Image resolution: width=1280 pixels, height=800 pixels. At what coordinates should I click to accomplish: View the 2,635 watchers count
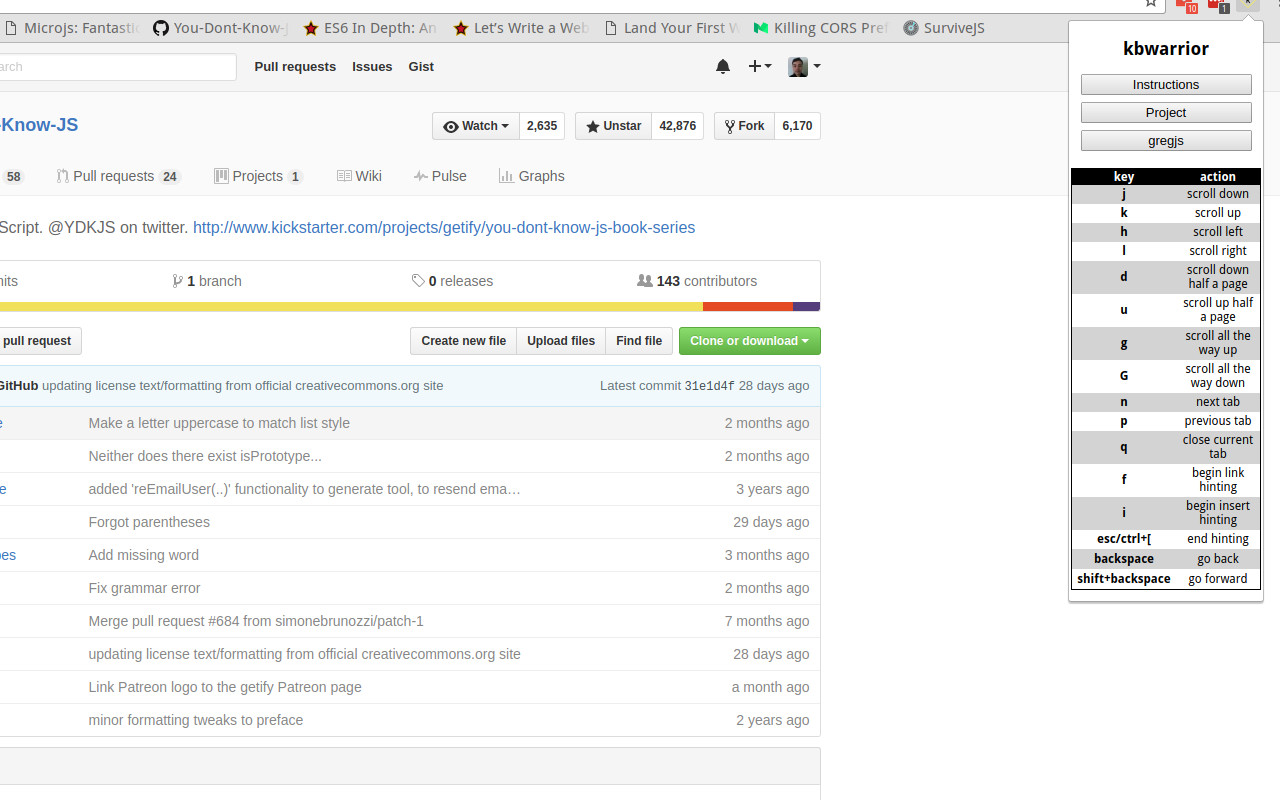point(542,126)
